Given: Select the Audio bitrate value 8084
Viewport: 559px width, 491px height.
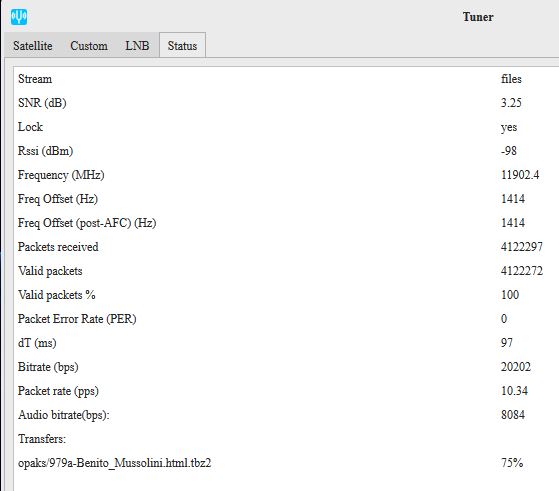Looking at the screenshot, I should 513,415.
